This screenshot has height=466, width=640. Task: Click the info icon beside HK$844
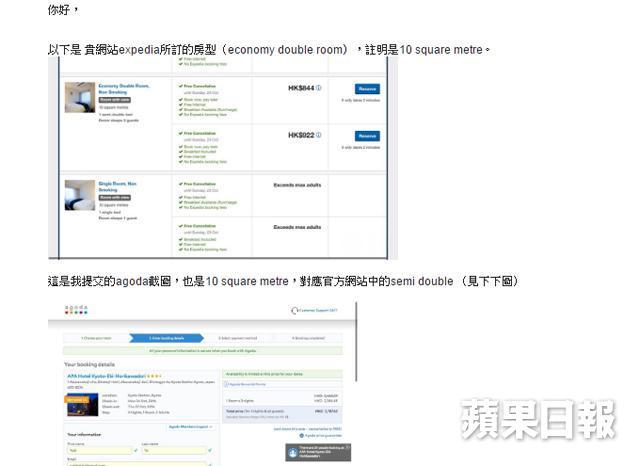tap(319, 88)
